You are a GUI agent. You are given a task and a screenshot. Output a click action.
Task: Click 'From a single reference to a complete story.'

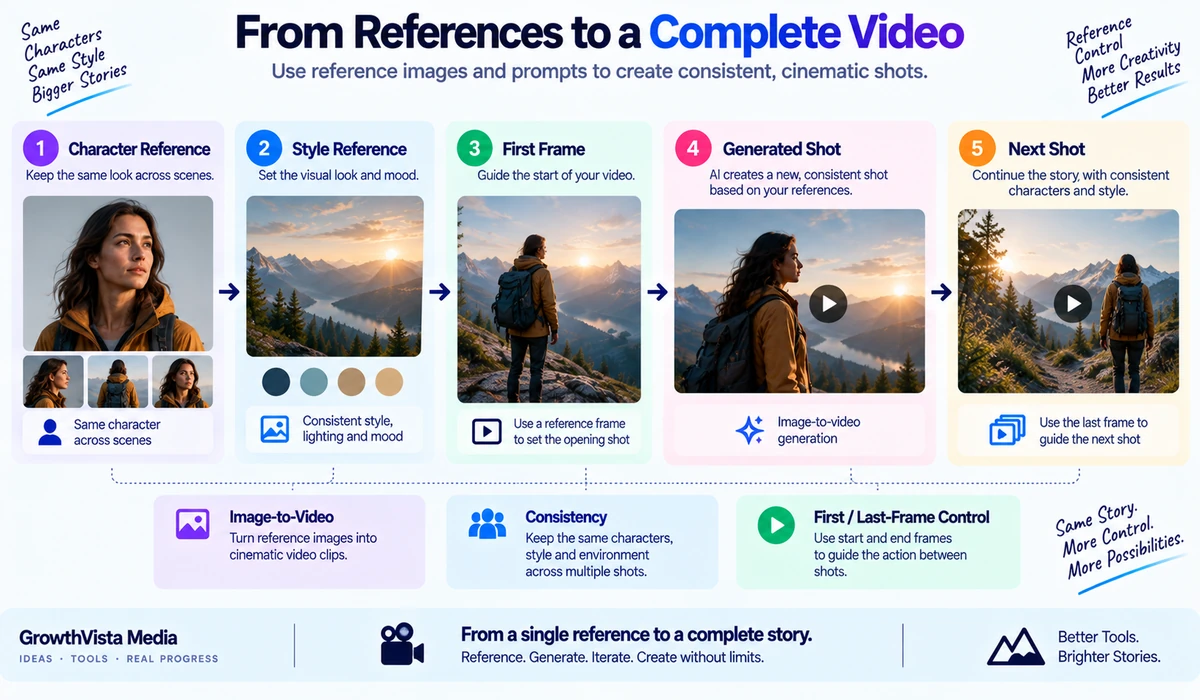click(x=636, y=635)
